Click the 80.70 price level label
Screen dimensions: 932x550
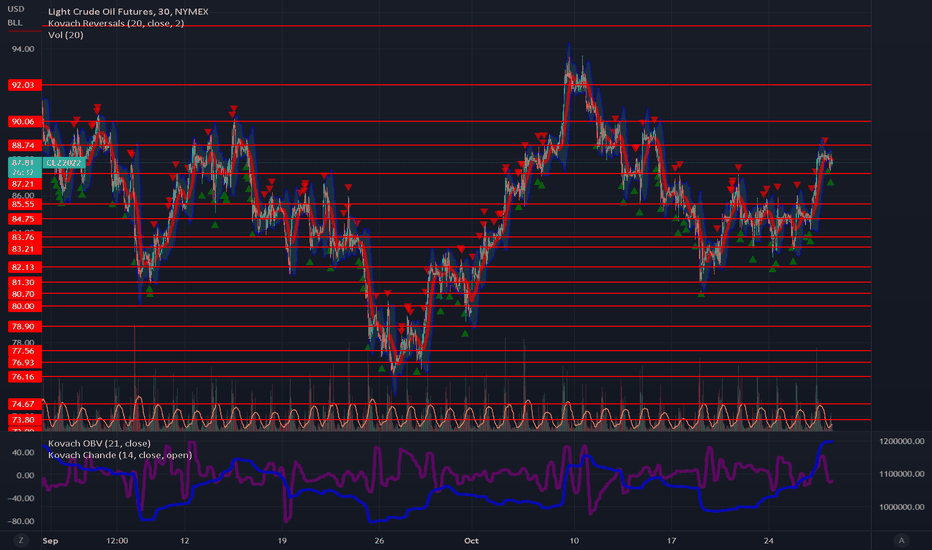(x=24, y=294)
